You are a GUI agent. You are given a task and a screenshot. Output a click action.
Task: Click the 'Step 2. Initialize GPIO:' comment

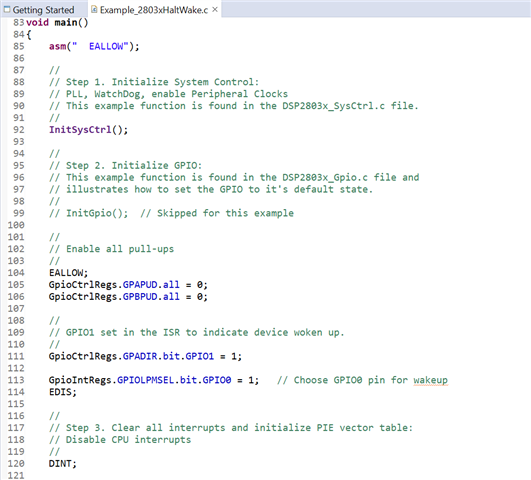(x=125, y=166)
